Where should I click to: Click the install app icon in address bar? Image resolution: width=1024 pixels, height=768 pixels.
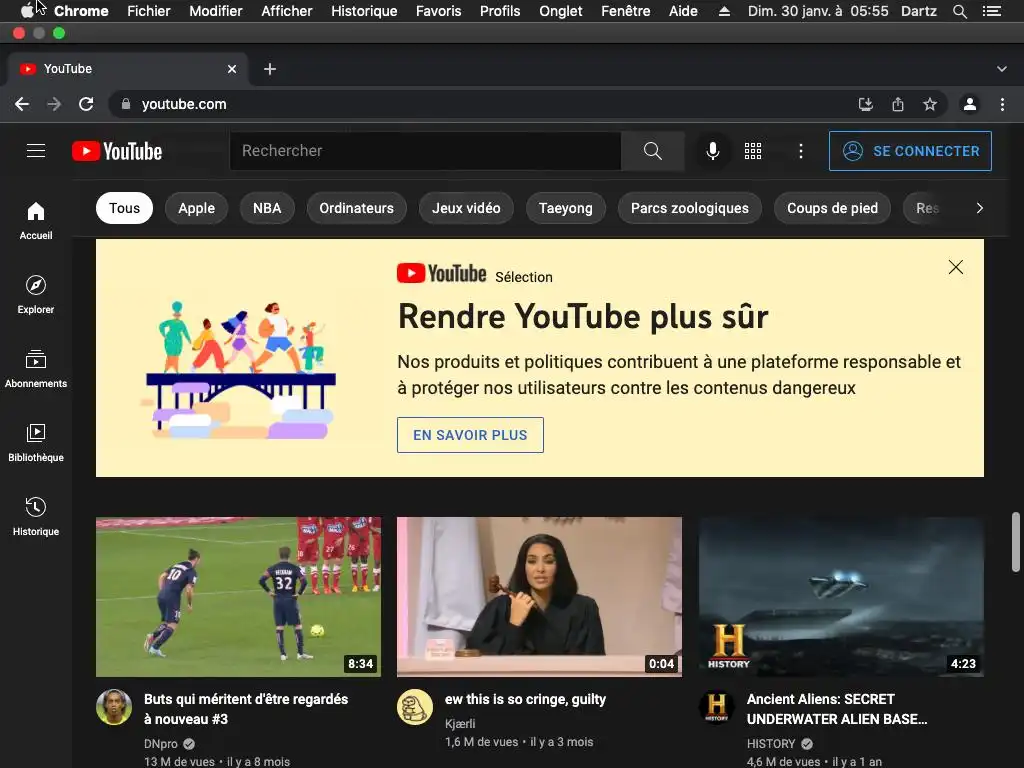click(x=866, y=104)
